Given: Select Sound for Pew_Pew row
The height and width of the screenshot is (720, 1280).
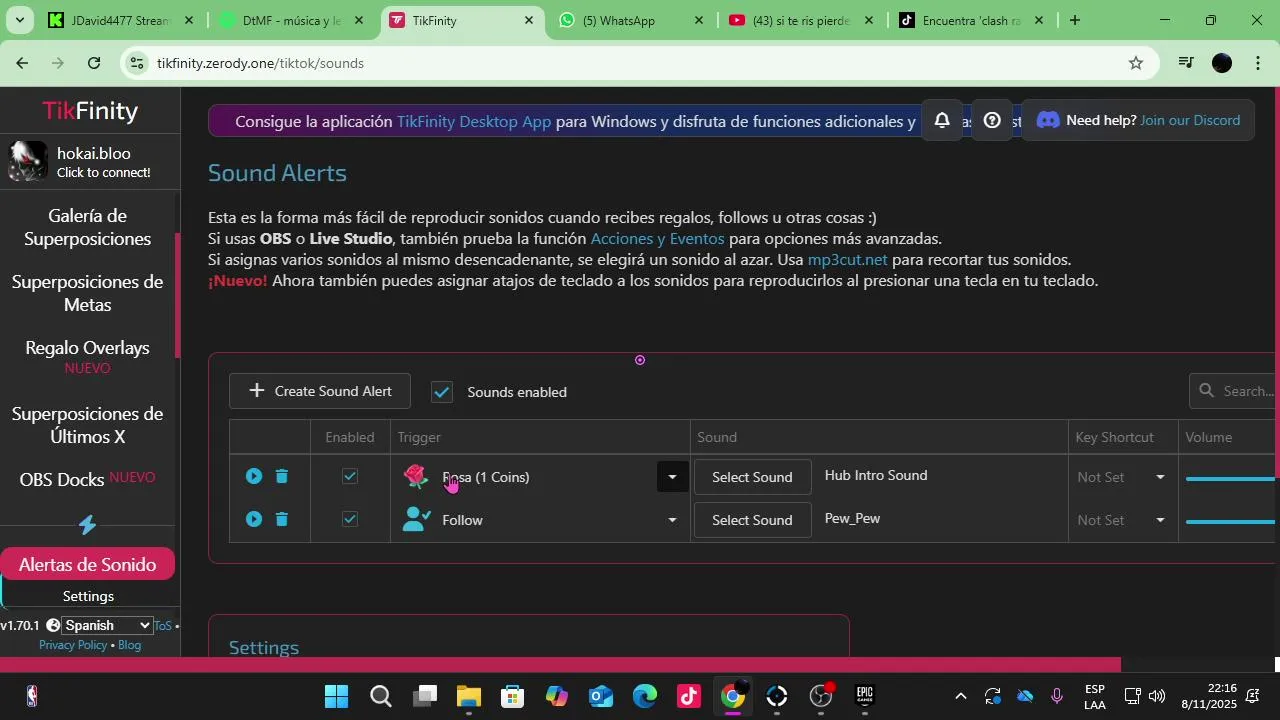Looking at the screenshot, I should point(752,520).
